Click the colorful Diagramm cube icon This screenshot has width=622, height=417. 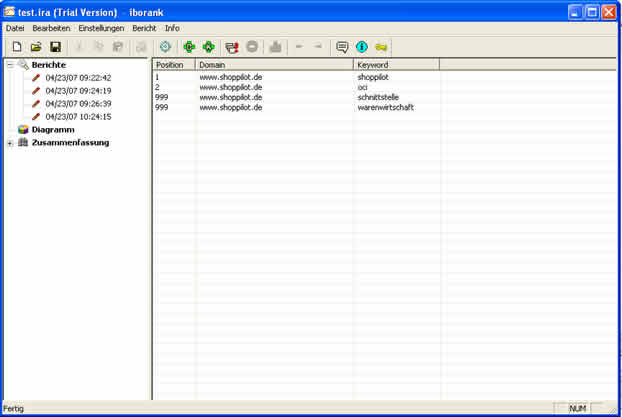[23, 129]
